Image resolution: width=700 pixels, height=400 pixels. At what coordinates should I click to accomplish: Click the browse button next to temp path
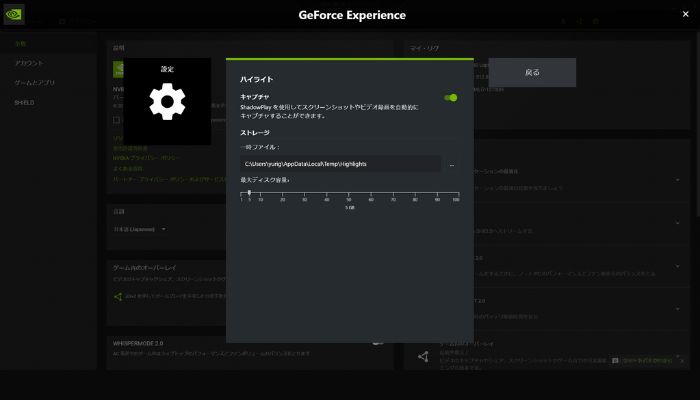click(x=452, y=163)
